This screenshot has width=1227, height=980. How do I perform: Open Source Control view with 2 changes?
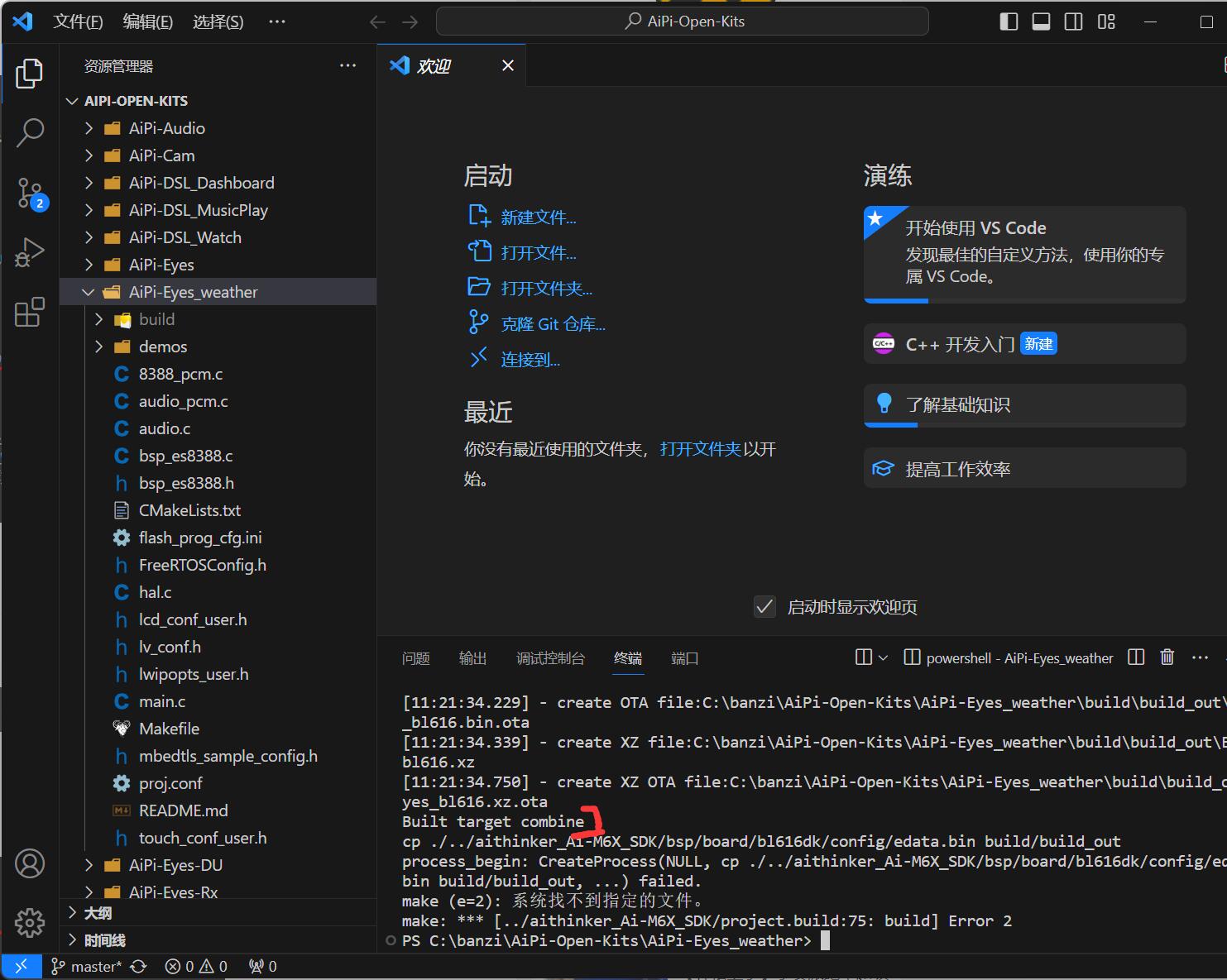30,194
